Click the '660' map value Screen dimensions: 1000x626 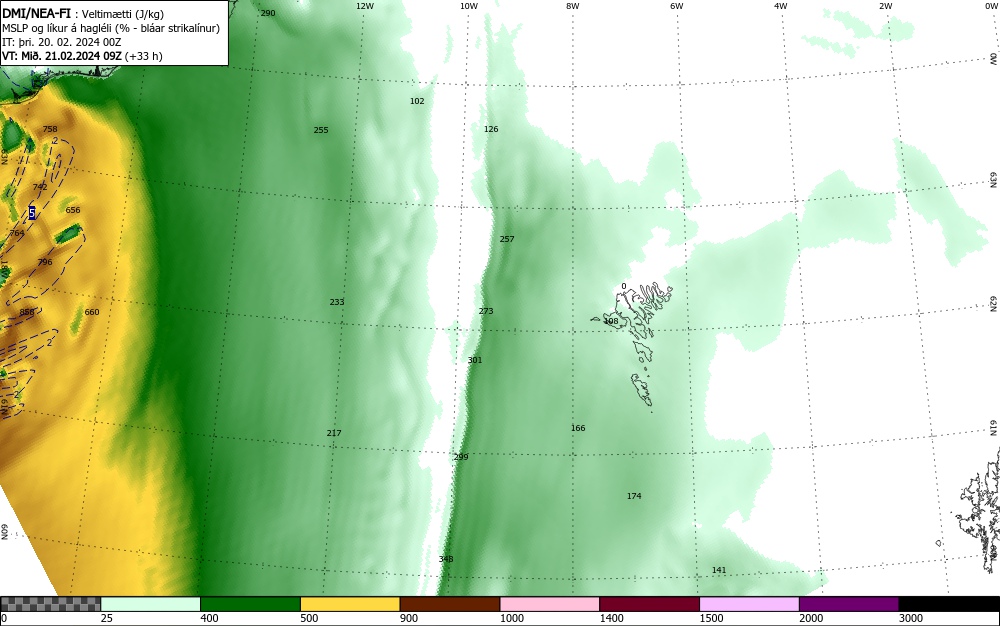point(92,312)
